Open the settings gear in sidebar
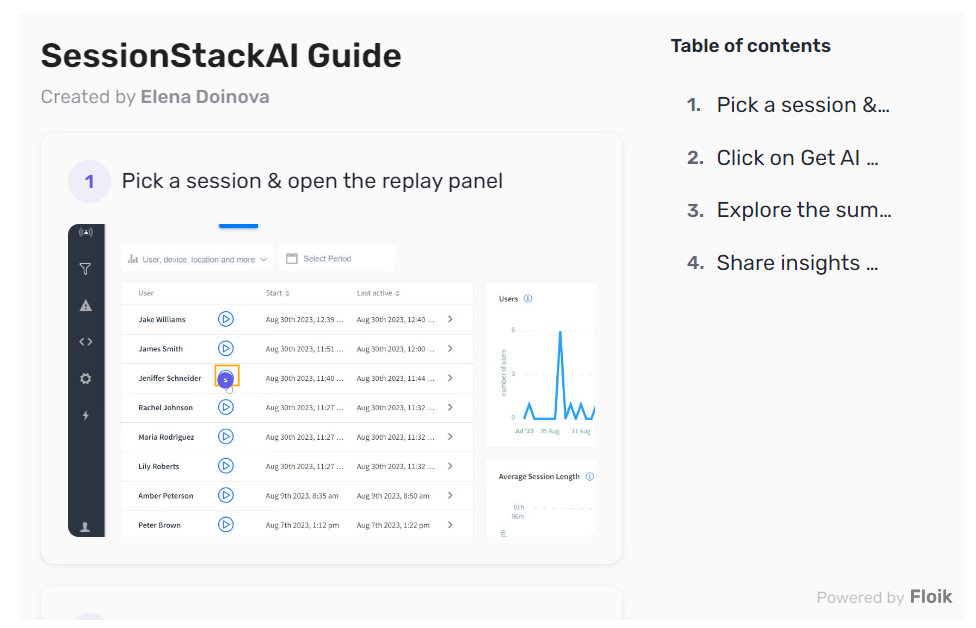This screenshot has height=628, width=976. [85, 379]
